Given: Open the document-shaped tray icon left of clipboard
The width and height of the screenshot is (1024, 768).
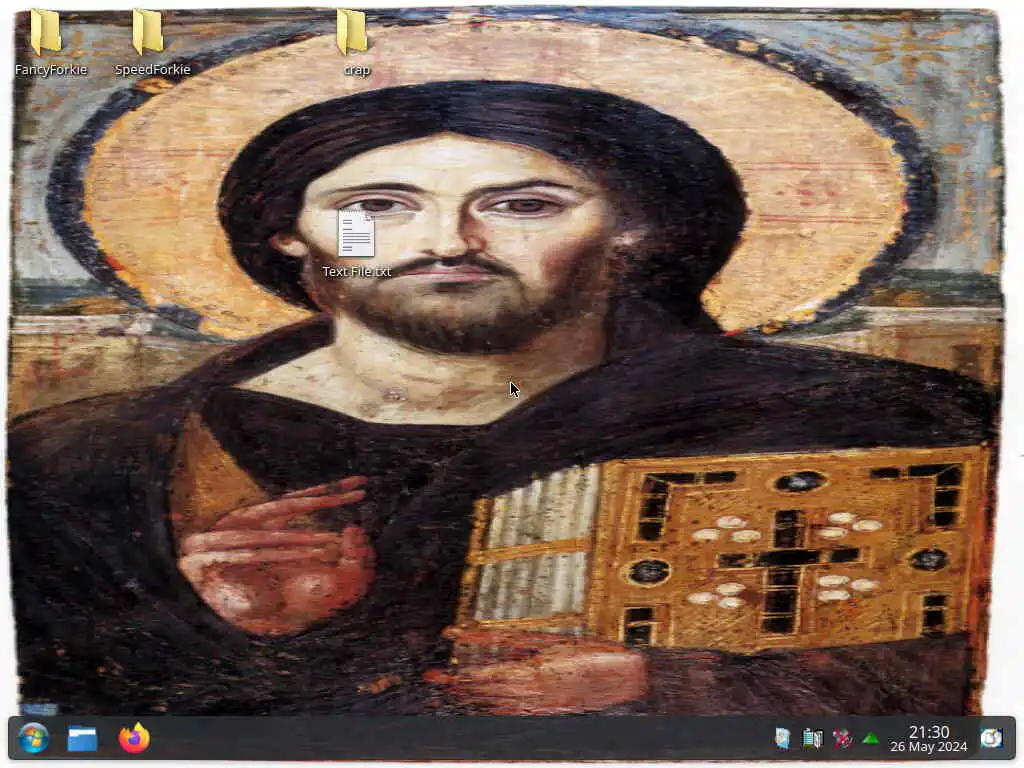Looking at the screenshot, I should (x=782, y=739).
